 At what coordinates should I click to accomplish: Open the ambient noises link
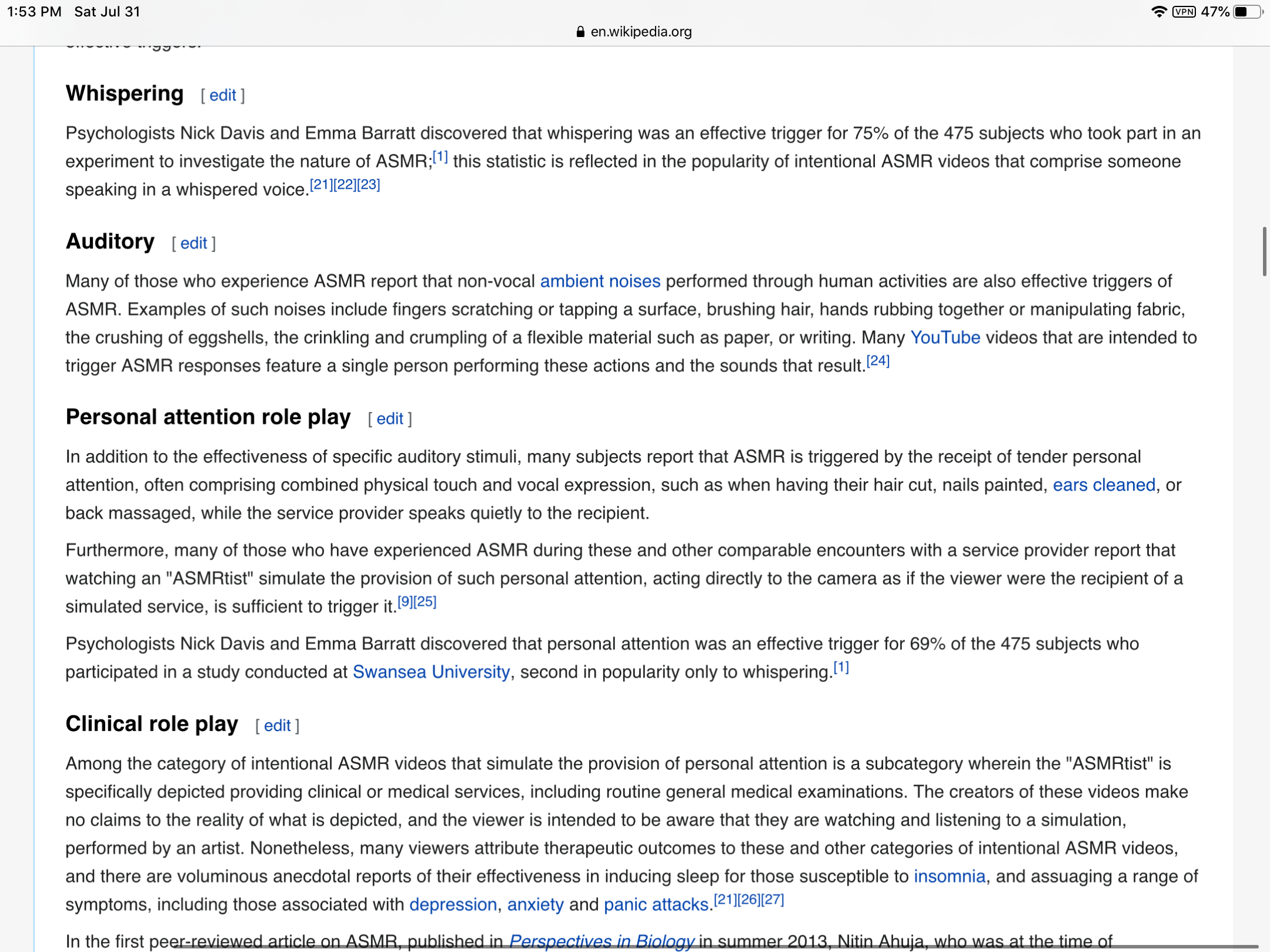600,281
